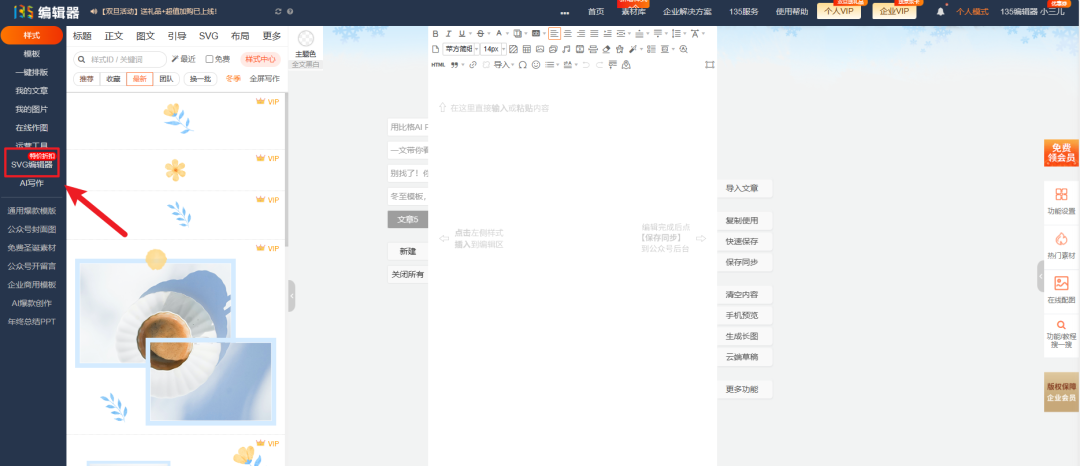Screen dimensions: 1080x466
Task: Click the notification bell icon
Action: 940,11
